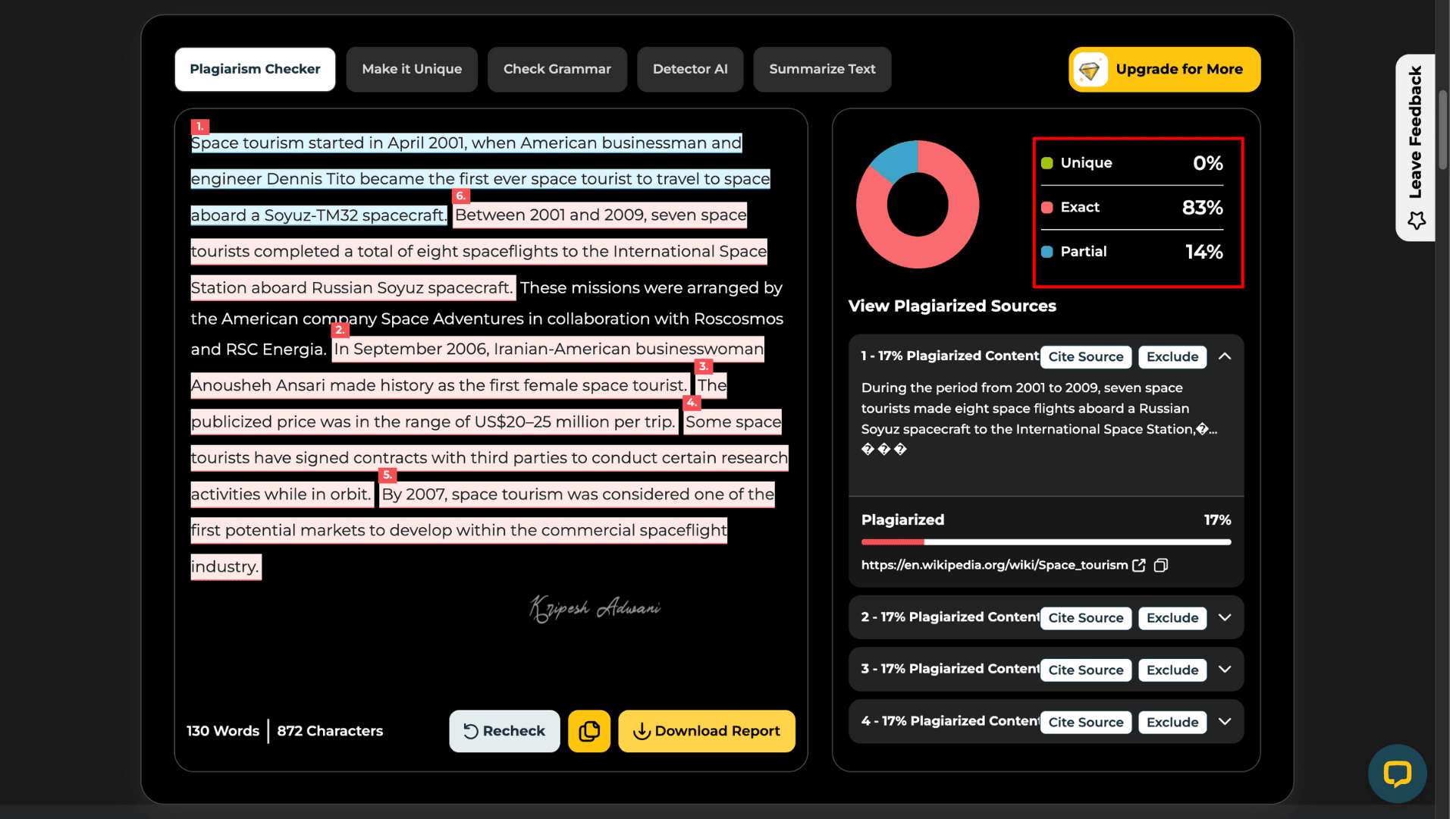Click Cite Source for source 1
Screen dimensions: 1456x819
pyautogui.click(x=1085, y=356)
